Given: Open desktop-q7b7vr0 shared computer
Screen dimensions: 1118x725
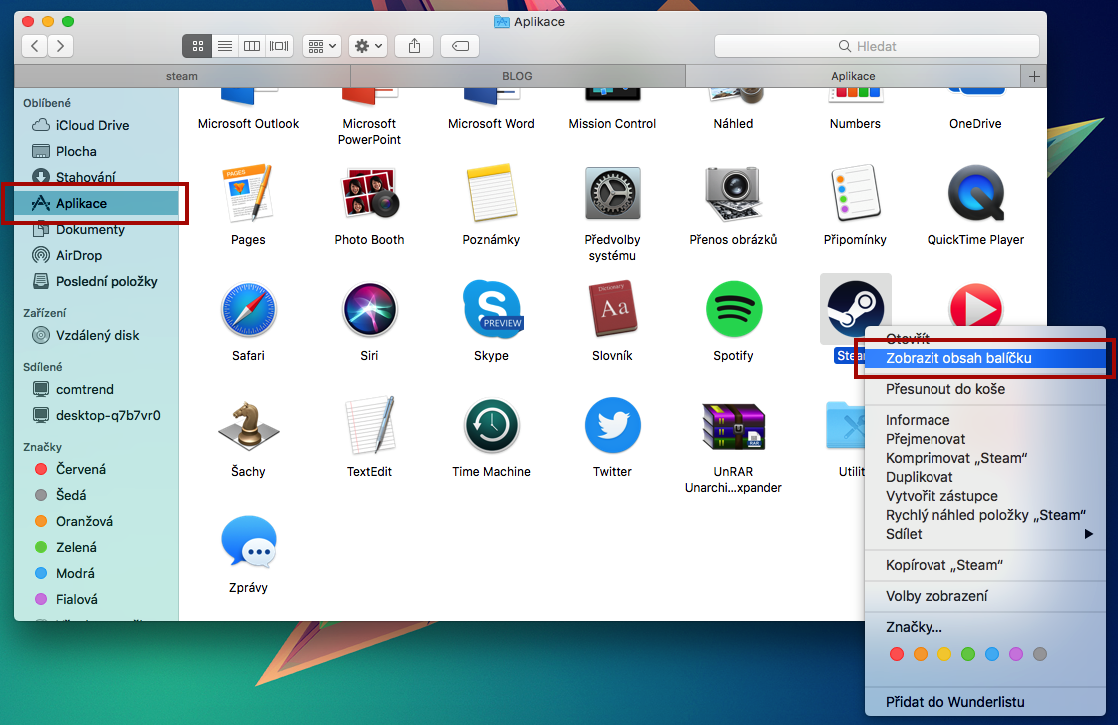Looking at the screenshot, I should coord(96,415).
